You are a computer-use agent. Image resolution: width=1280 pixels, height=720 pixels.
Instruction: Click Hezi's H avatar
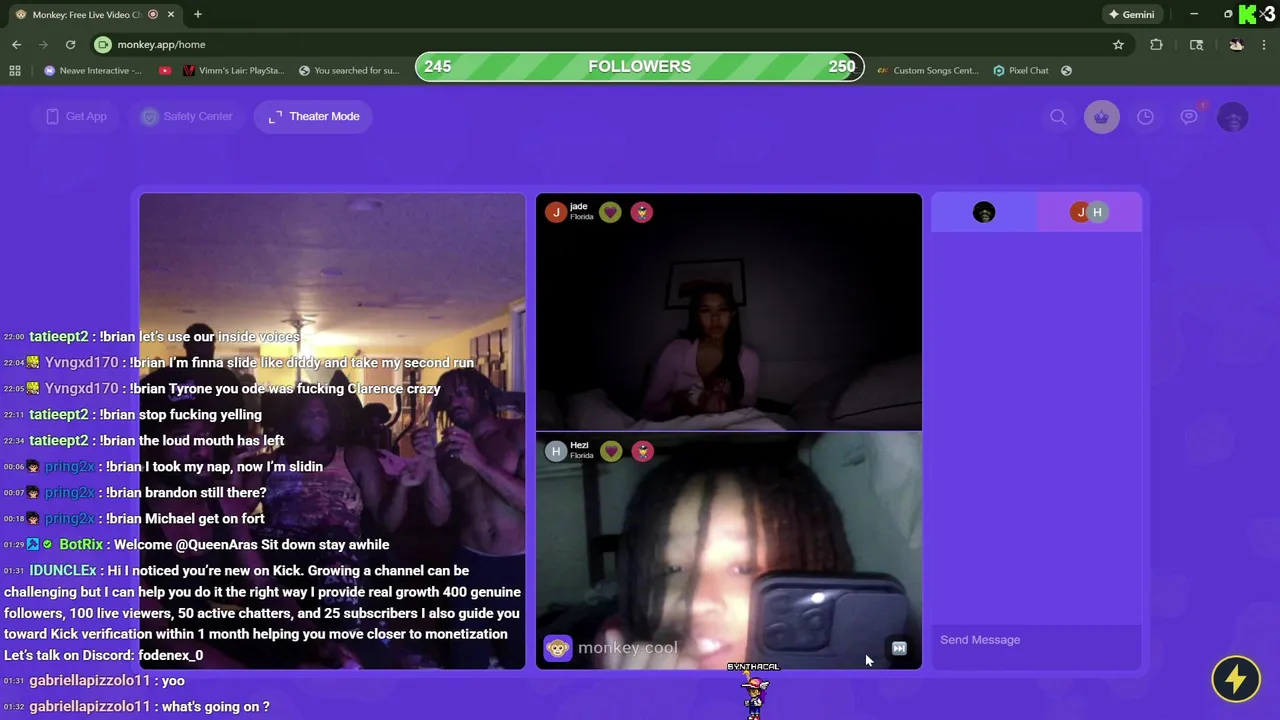click(x=556, y=451)
